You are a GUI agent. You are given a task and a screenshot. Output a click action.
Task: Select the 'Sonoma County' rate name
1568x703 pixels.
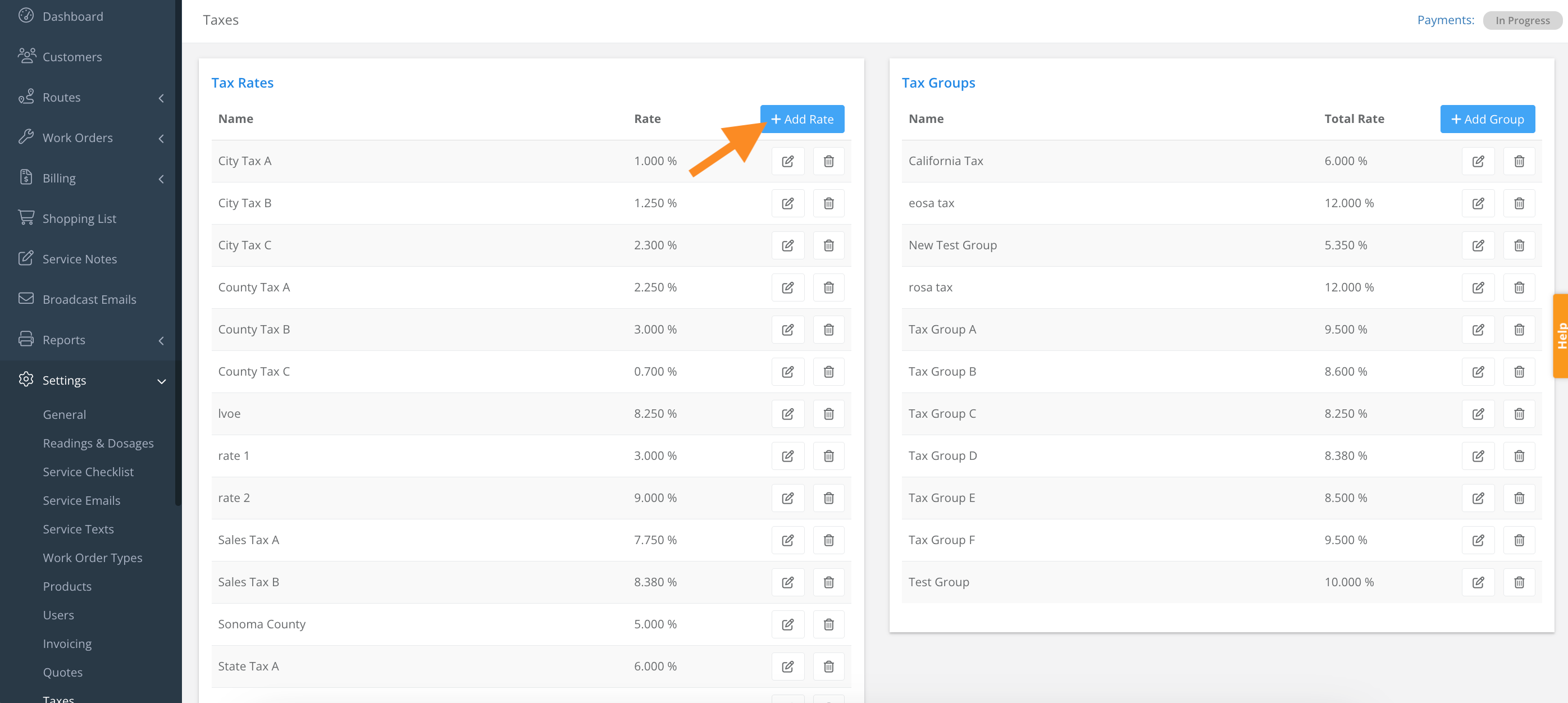pos(262,624)
